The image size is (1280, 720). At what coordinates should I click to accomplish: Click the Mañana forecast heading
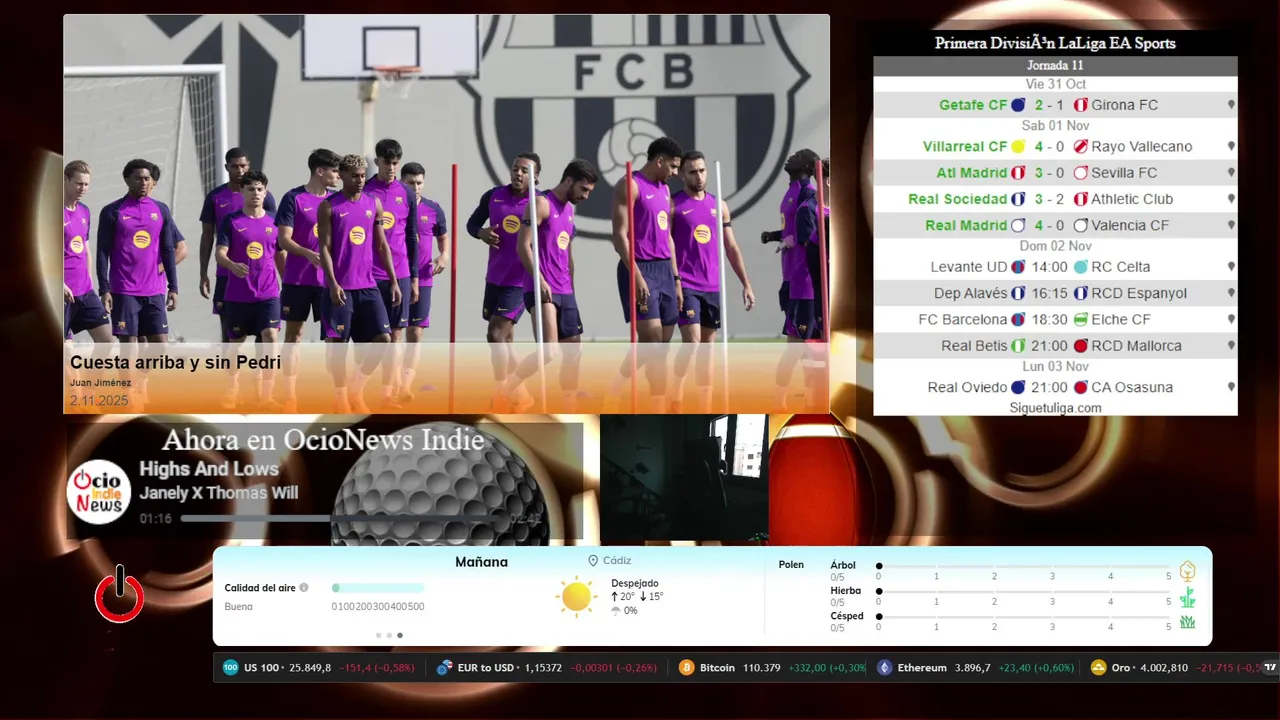481,562
